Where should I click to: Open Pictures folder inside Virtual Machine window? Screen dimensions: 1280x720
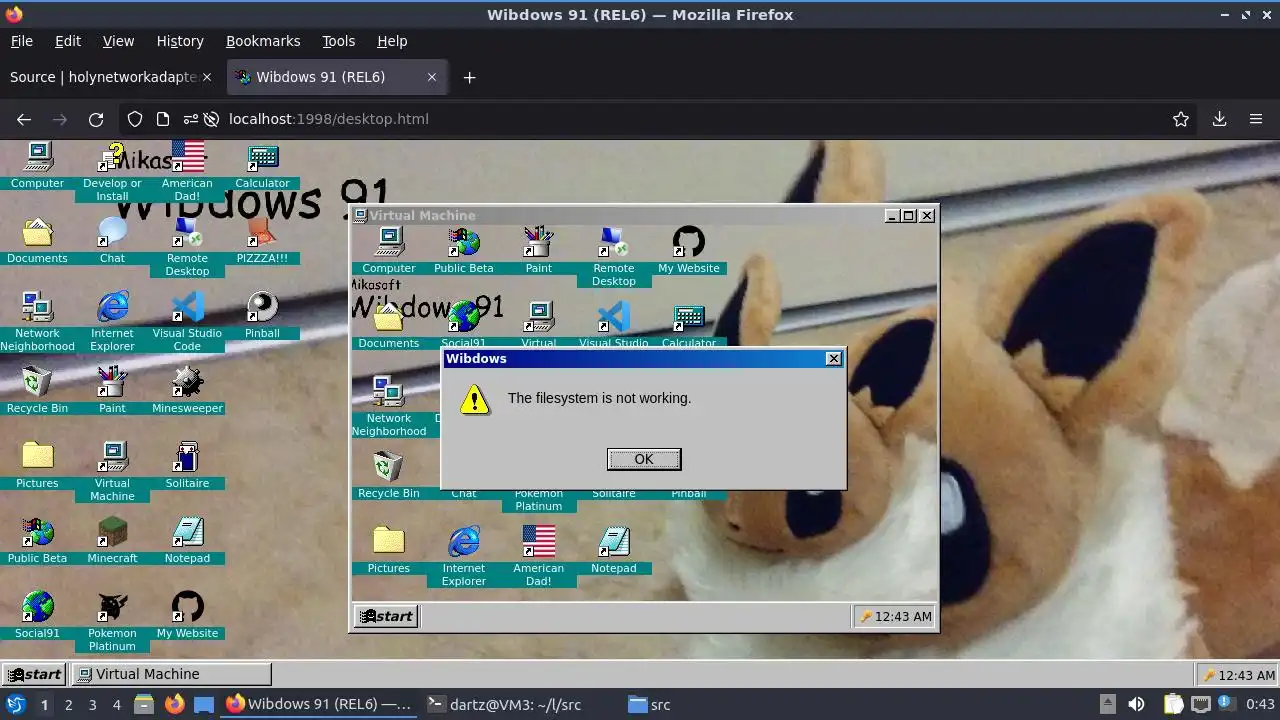point(388,550)
